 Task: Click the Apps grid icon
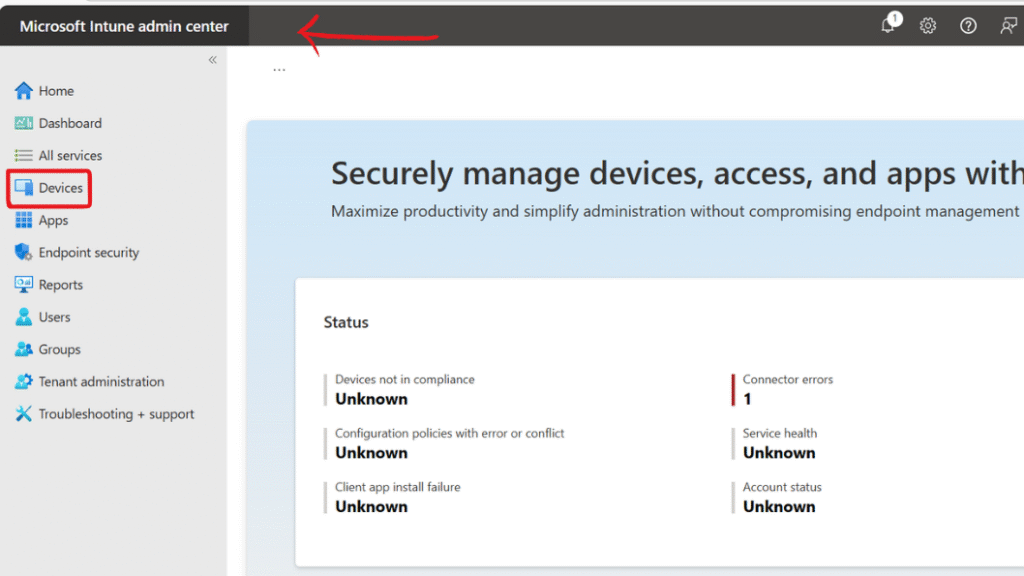24,220
